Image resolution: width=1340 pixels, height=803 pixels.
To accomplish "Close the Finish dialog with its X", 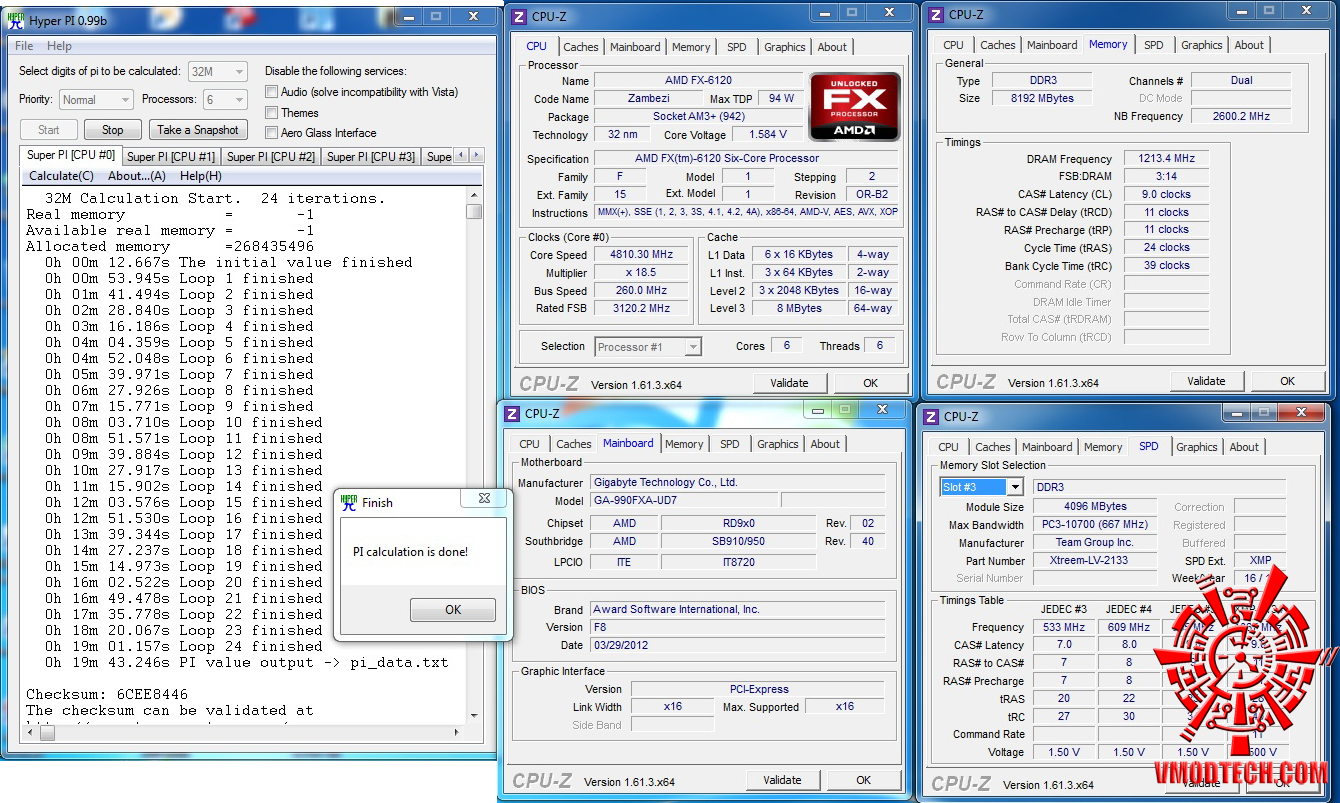I will [484, 498].
